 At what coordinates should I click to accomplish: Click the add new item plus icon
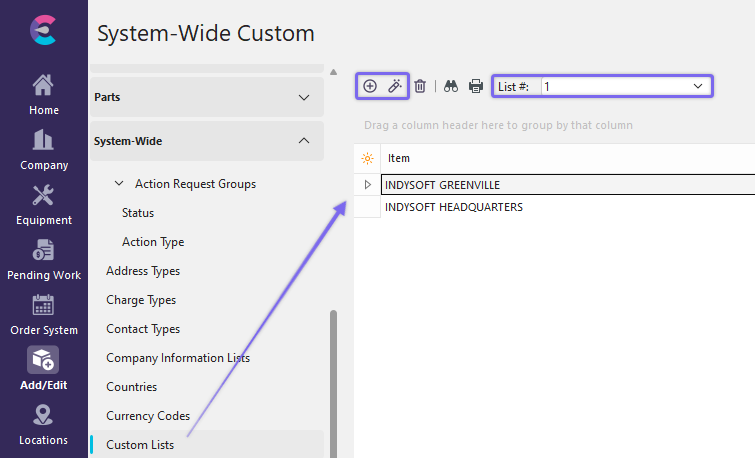click(x=370, y=87)
